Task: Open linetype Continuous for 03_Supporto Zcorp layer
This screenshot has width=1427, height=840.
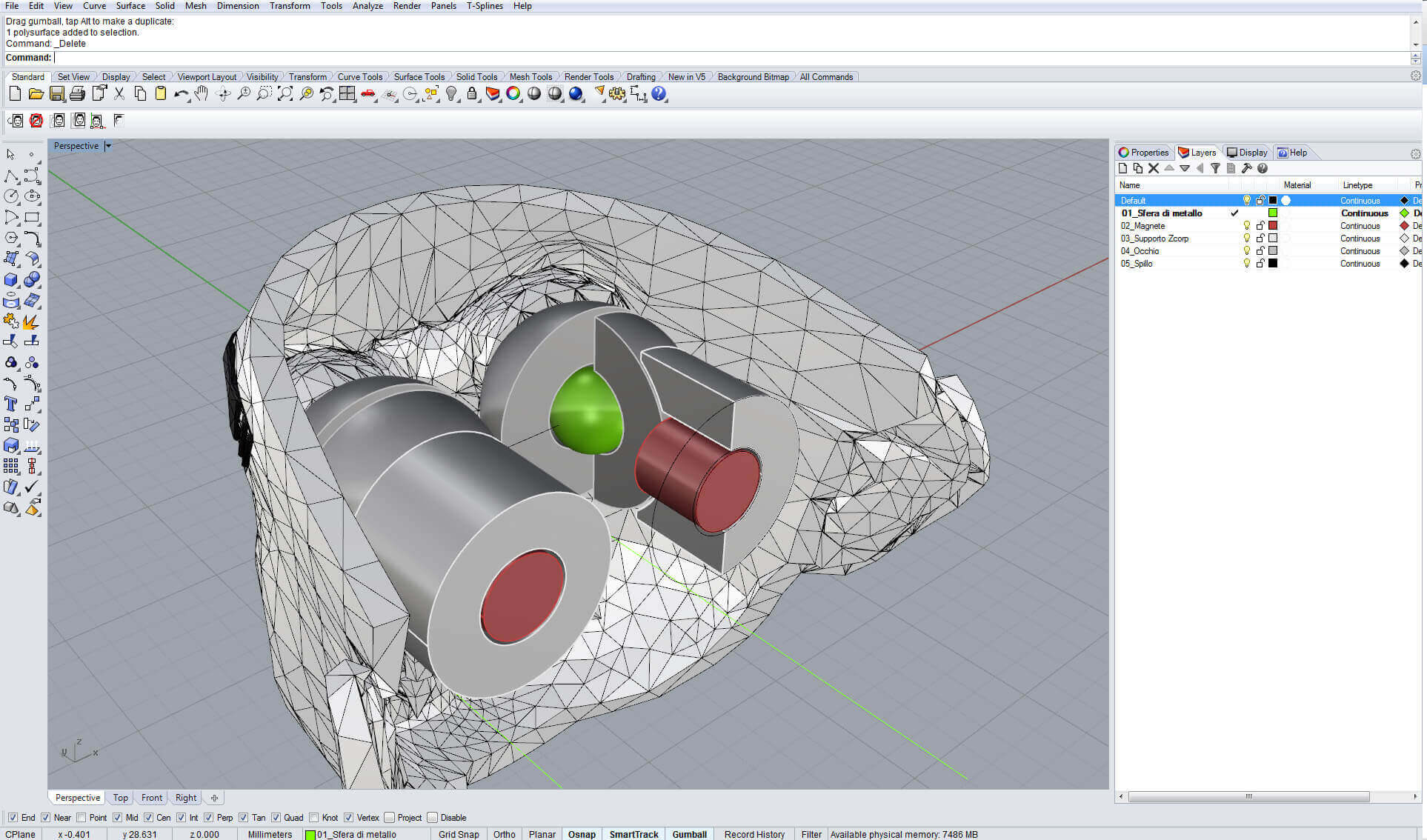Action: tap(1360, 239)
